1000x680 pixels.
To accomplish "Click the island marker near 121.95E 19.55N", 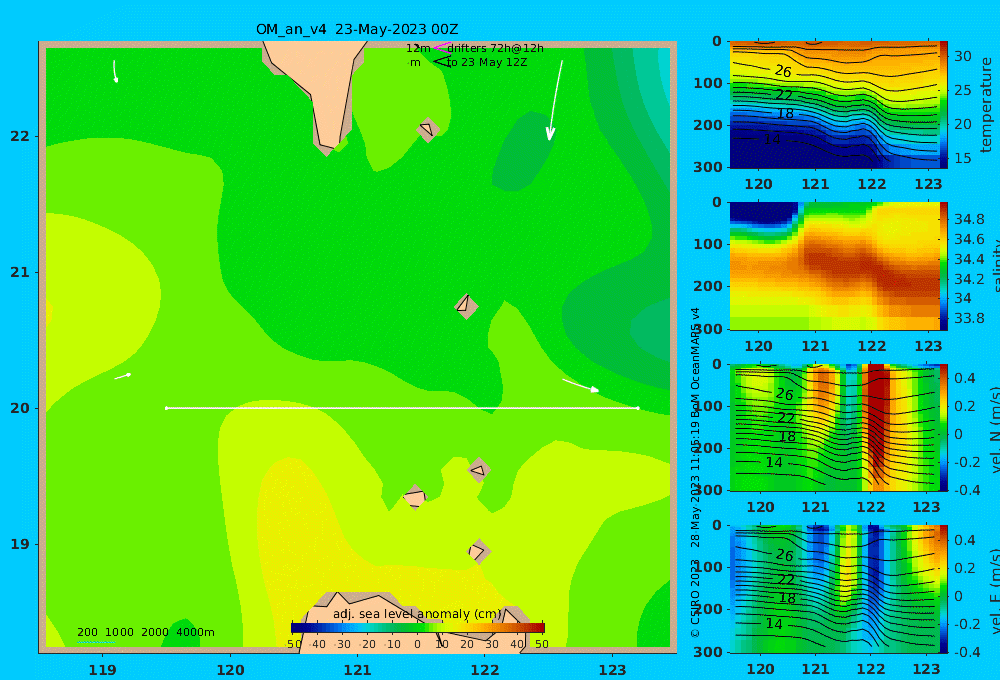I will click(479, 470).
